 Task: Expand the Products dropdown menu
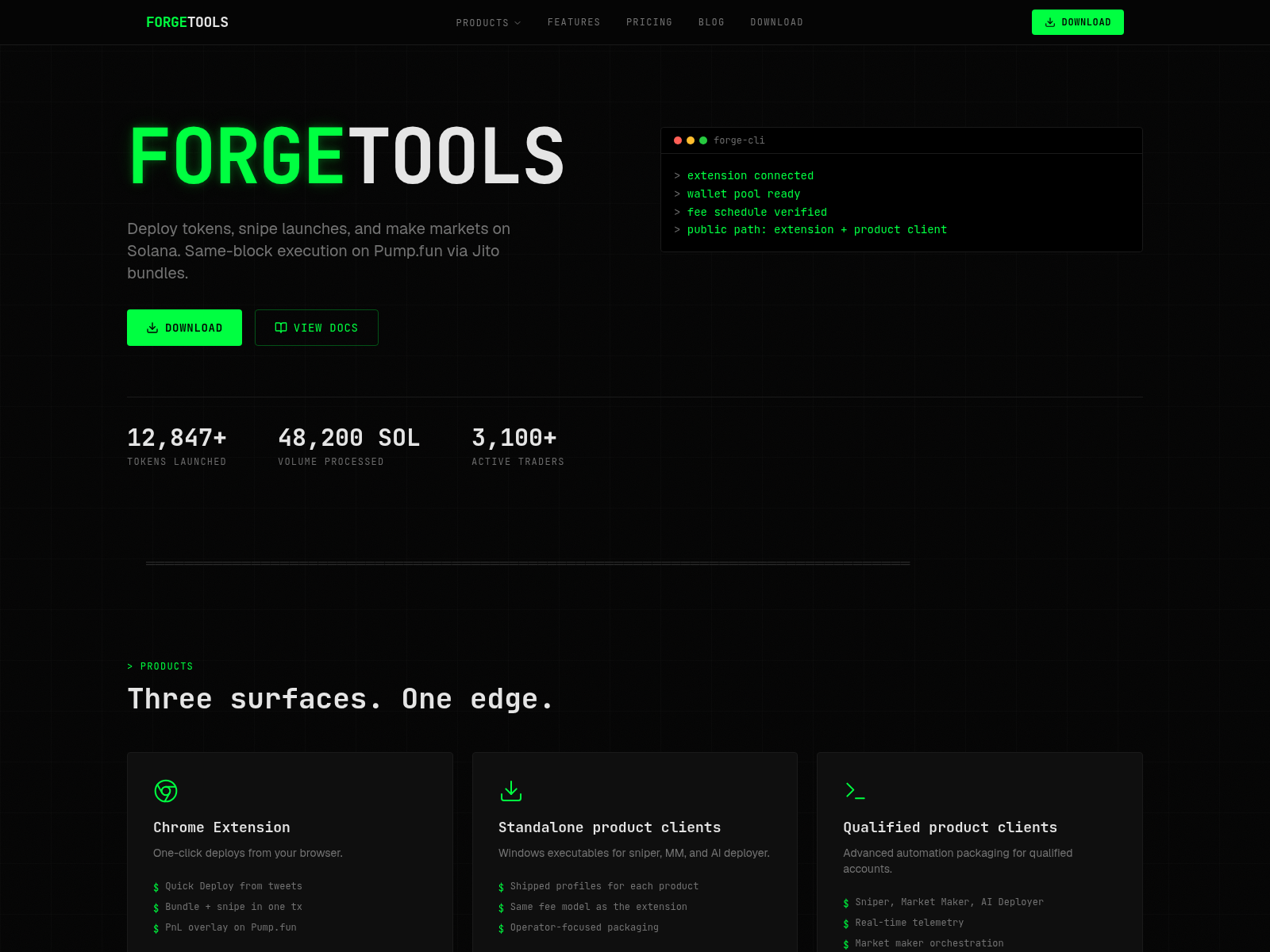tap(488, 22)
